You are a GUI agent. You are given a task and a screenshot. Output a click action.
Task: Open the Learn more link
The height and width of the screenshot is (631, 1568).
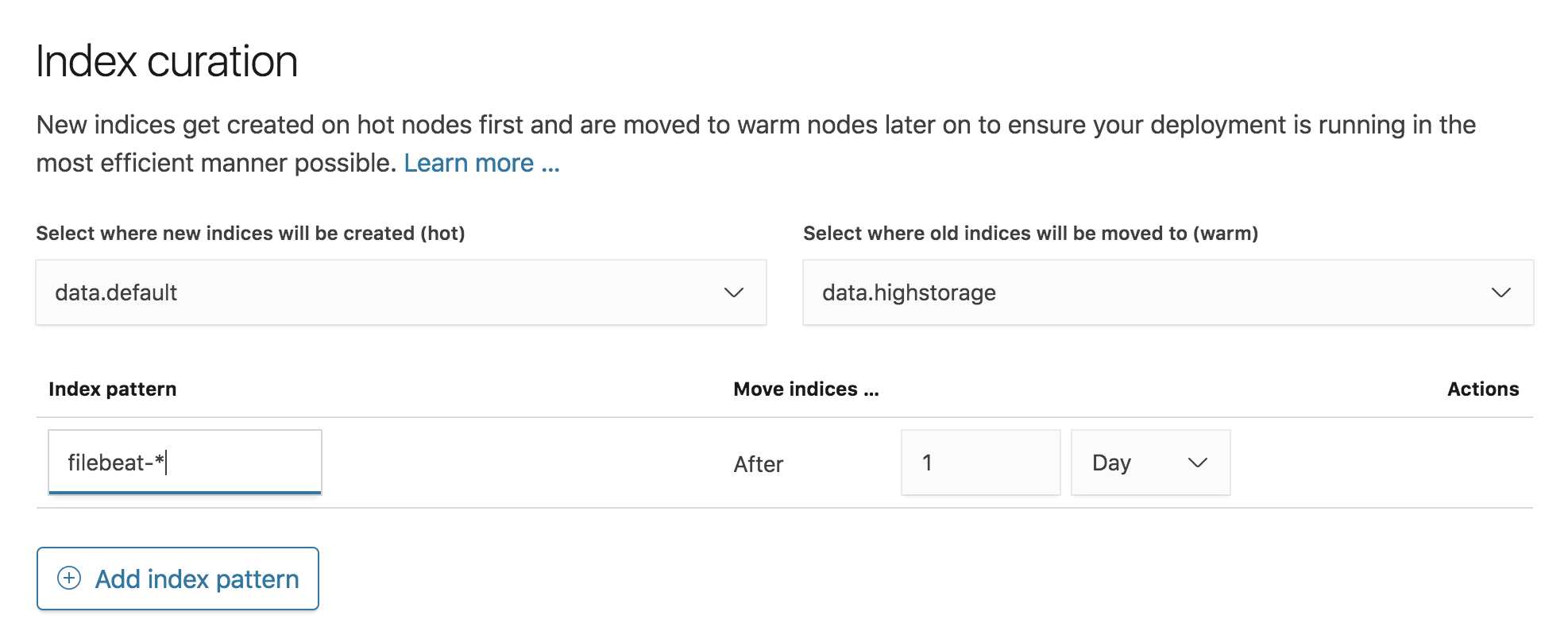[x=481, y=163]
